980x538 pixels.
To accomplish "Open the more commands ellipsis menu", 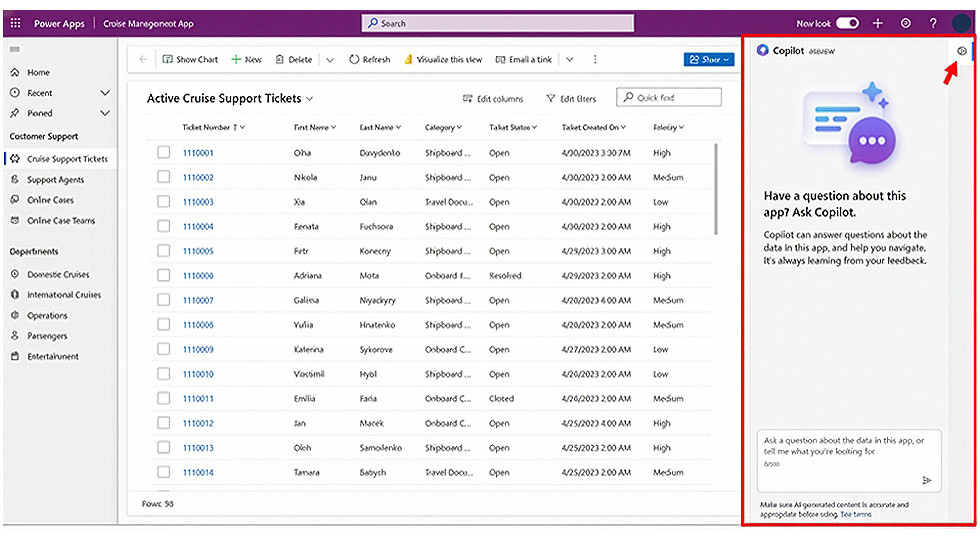I will 595,60.
